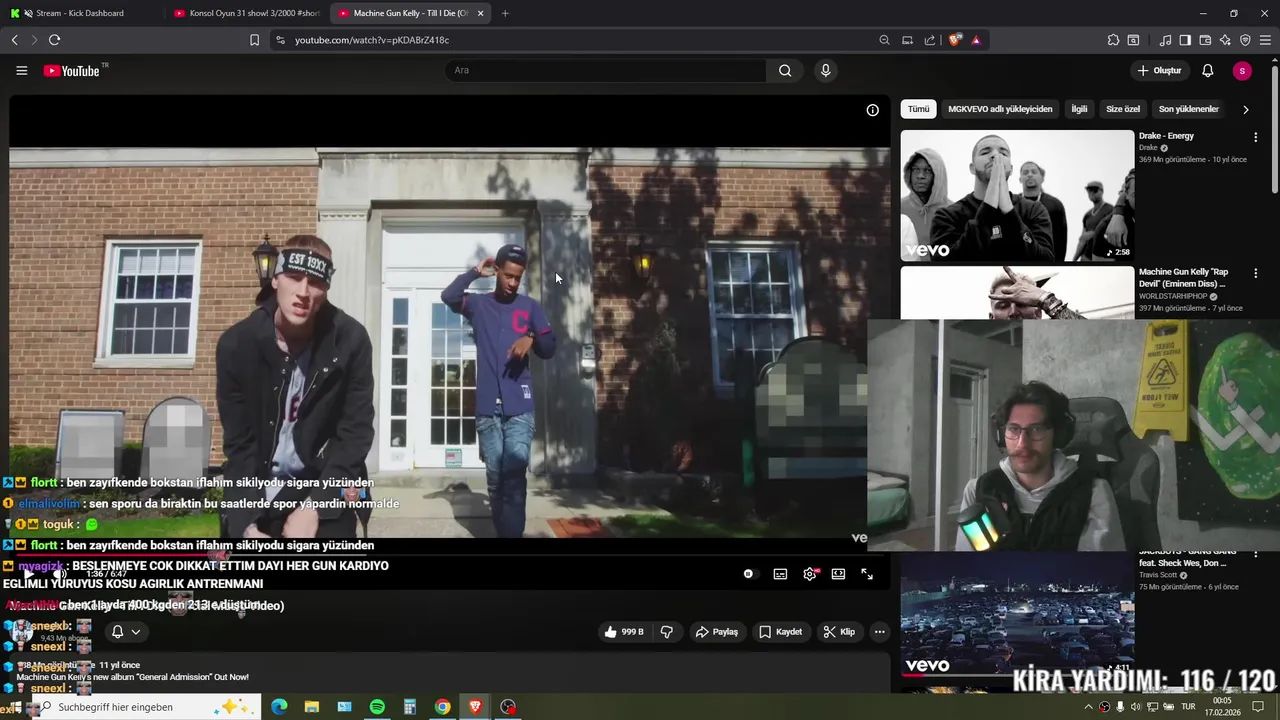Toggle the browser sidebar panel

point(1185,40)
